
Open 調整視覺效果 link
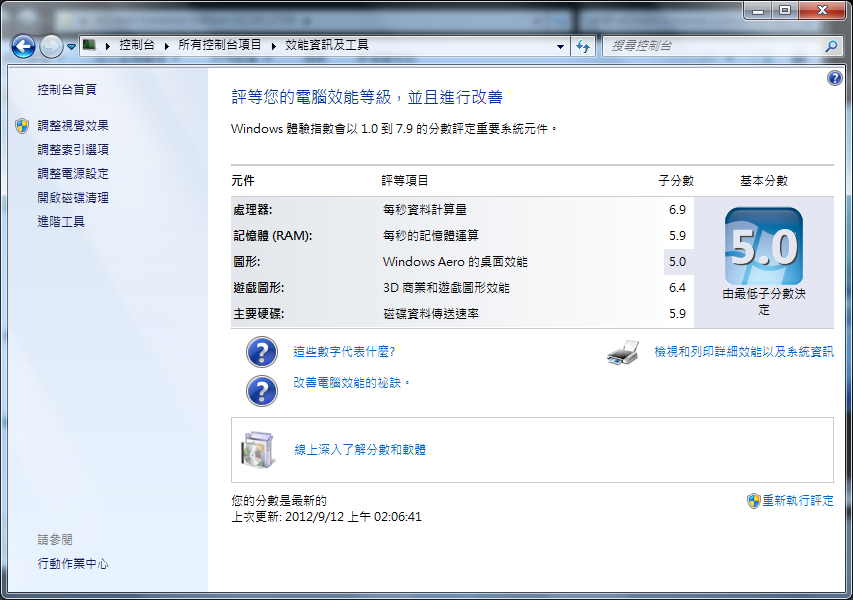73,126
